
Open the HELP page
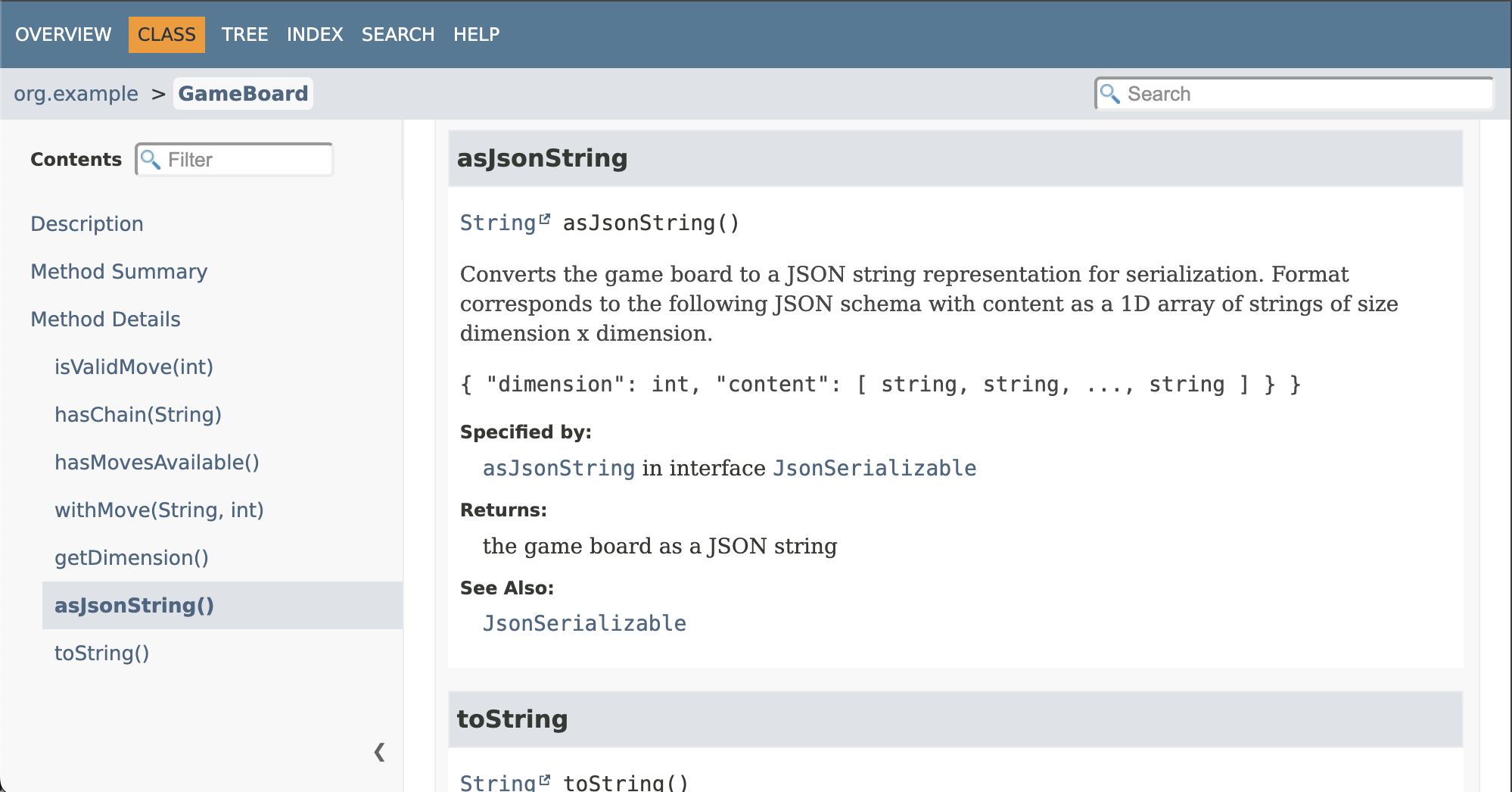click(x=477, y=34)
